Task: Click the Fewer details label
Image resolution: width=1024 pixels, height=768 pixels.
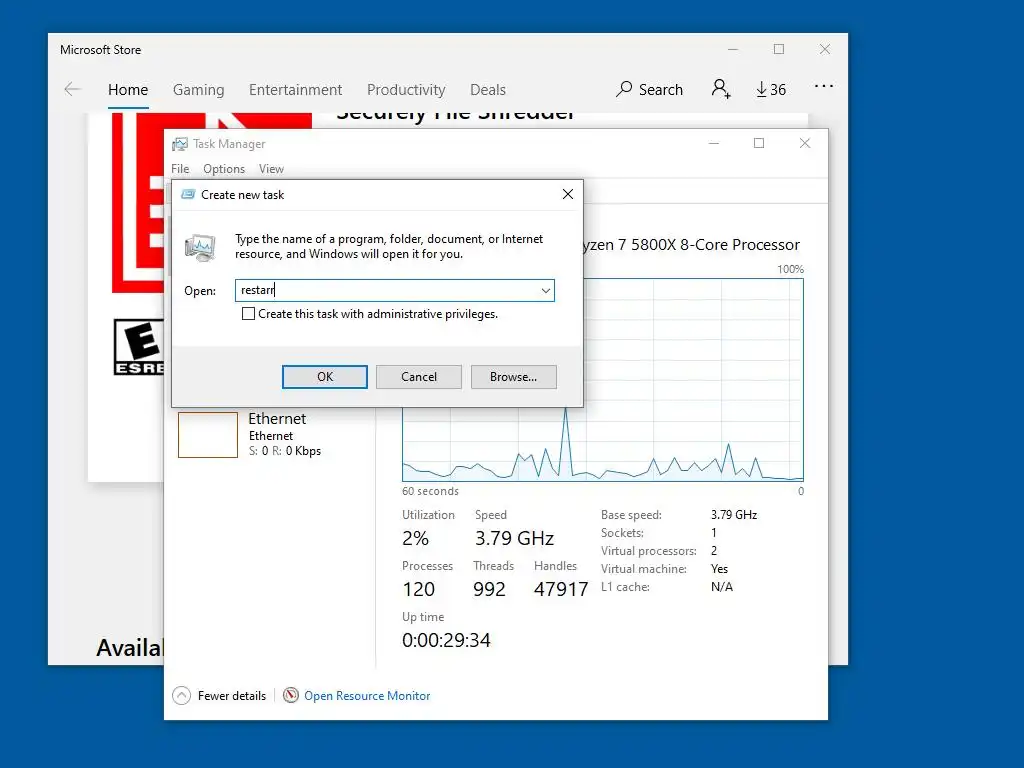Action: pyautogui.click(x=232, y=696)
